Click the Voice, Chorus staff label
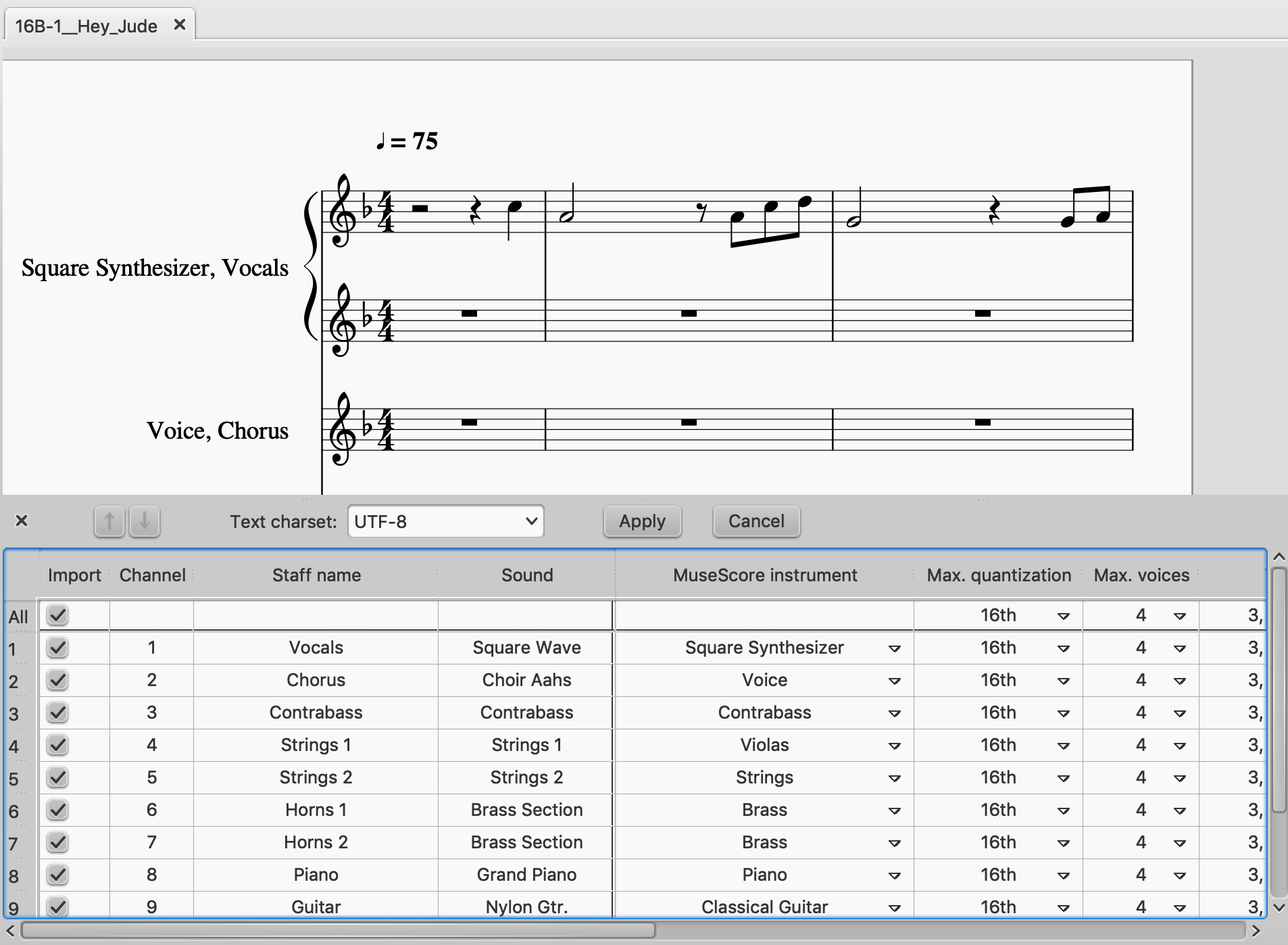Viewport: 1288px width, 945px height. point(218,431)
